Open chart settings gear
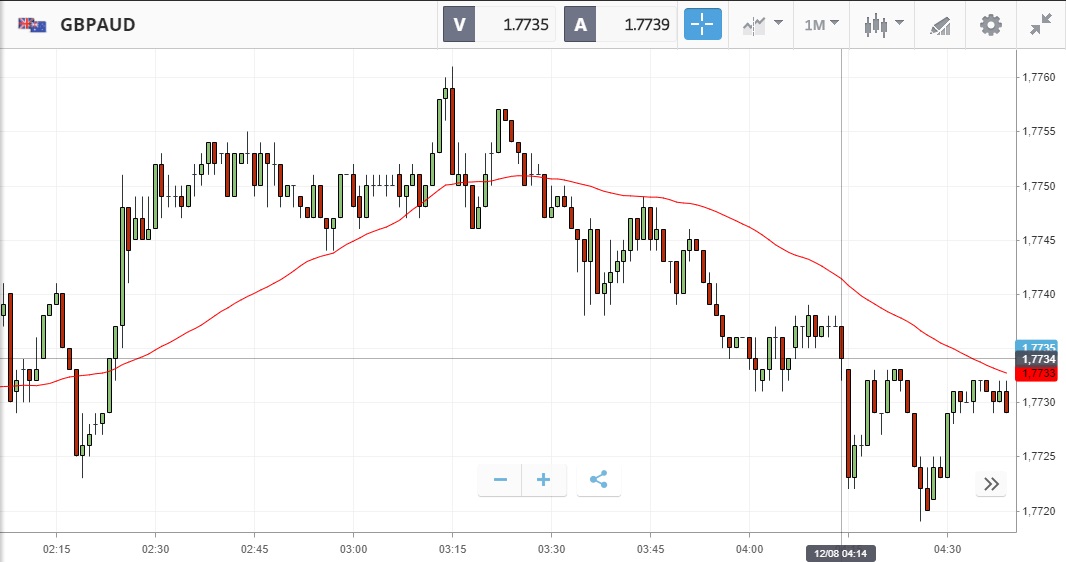The image size is (1066, 562). [990, 25]
